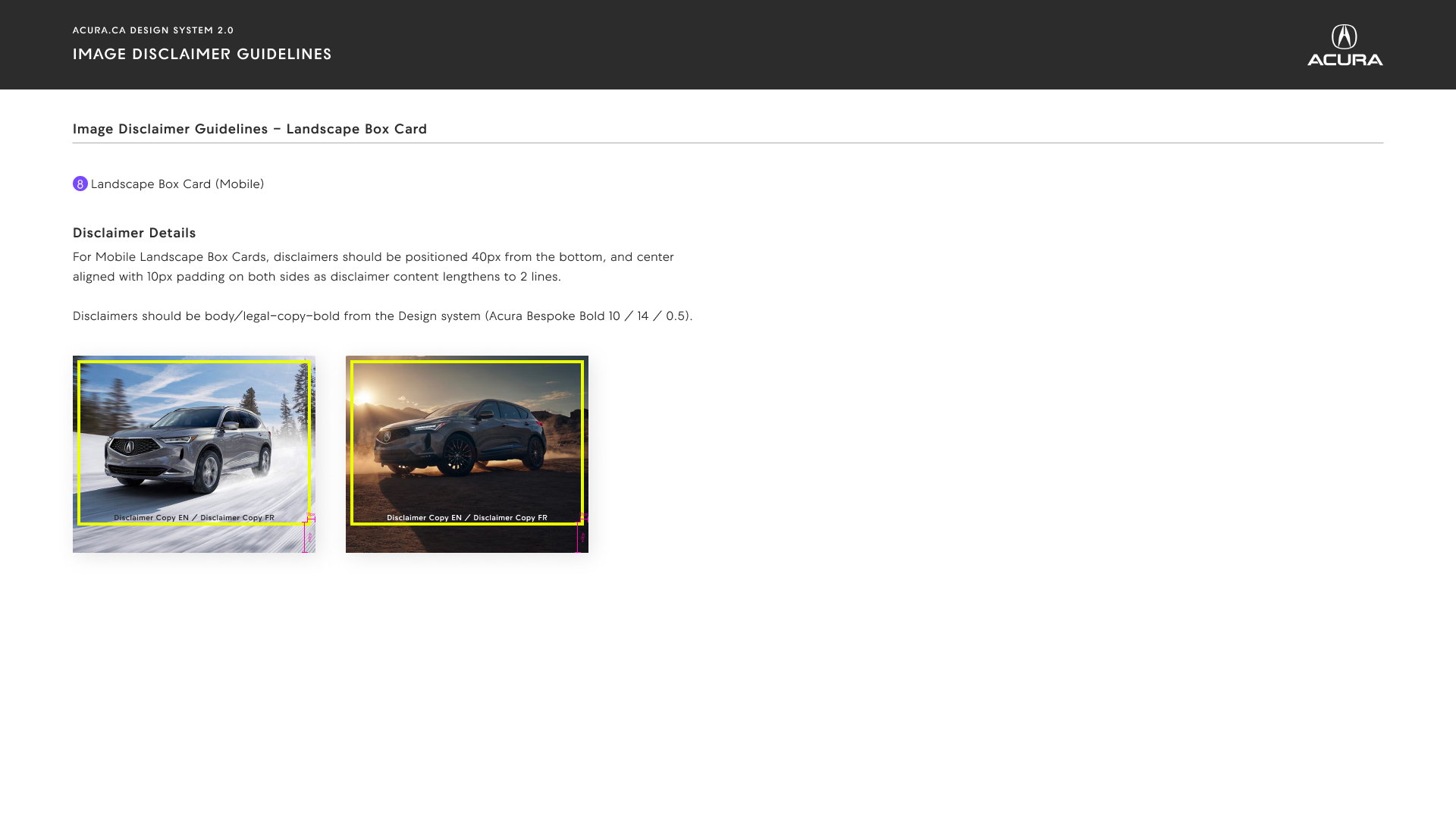Click 'IMAGE DISCLAIMER GUIDELINES' header title

pyautogui.click(x=202, y=55)
